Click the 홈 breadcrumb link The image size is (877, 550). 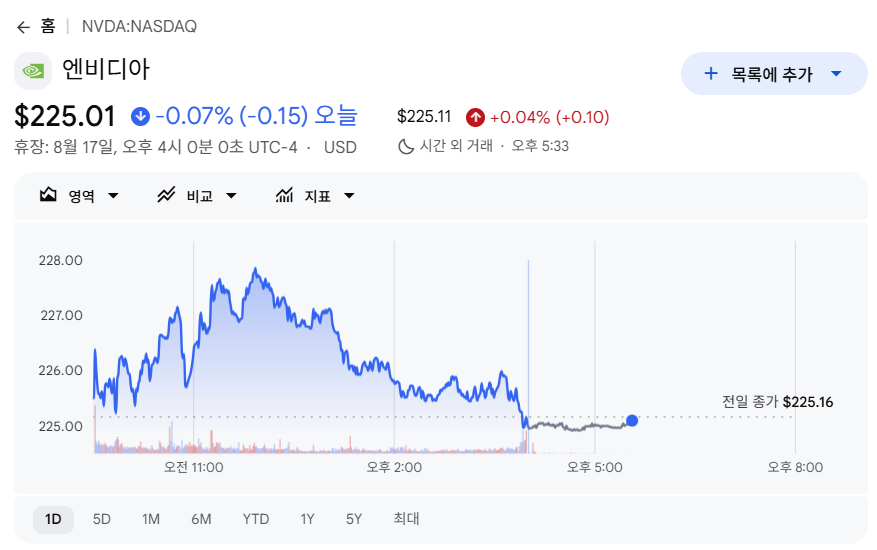[48, 26]
